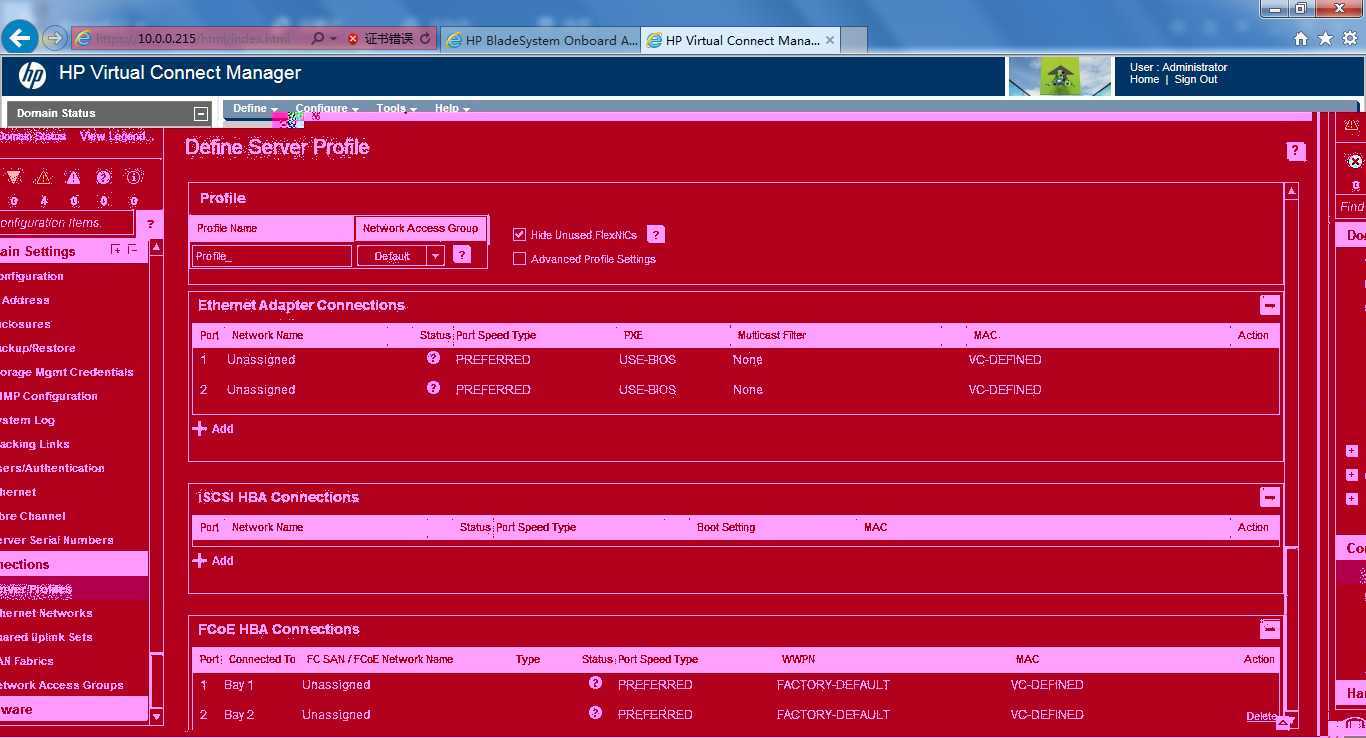Open Storage Mgmt Credentials sidebar link
The image size is (1366, 738).
coord(66,372)
